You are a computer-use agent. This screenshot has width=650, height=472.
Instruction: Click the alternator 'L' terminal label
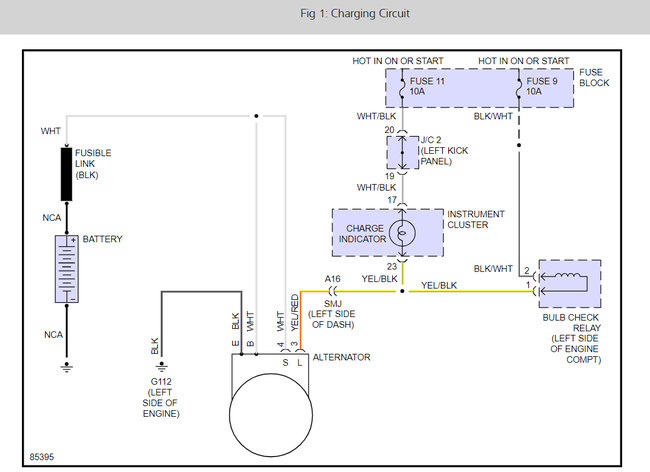[x=299, y=363]
